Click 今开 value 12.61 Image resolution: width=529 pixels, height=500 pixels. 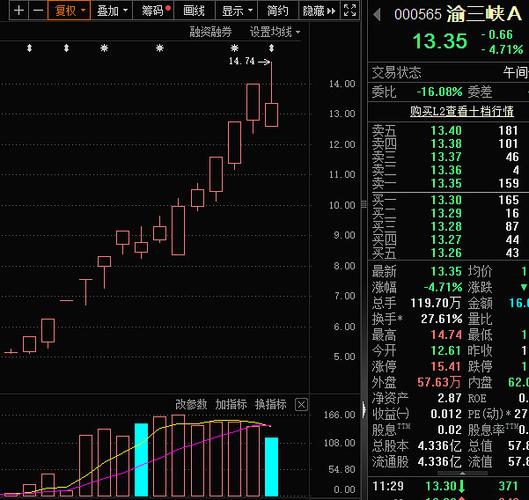pyautogui.click(x=446, y=351)
